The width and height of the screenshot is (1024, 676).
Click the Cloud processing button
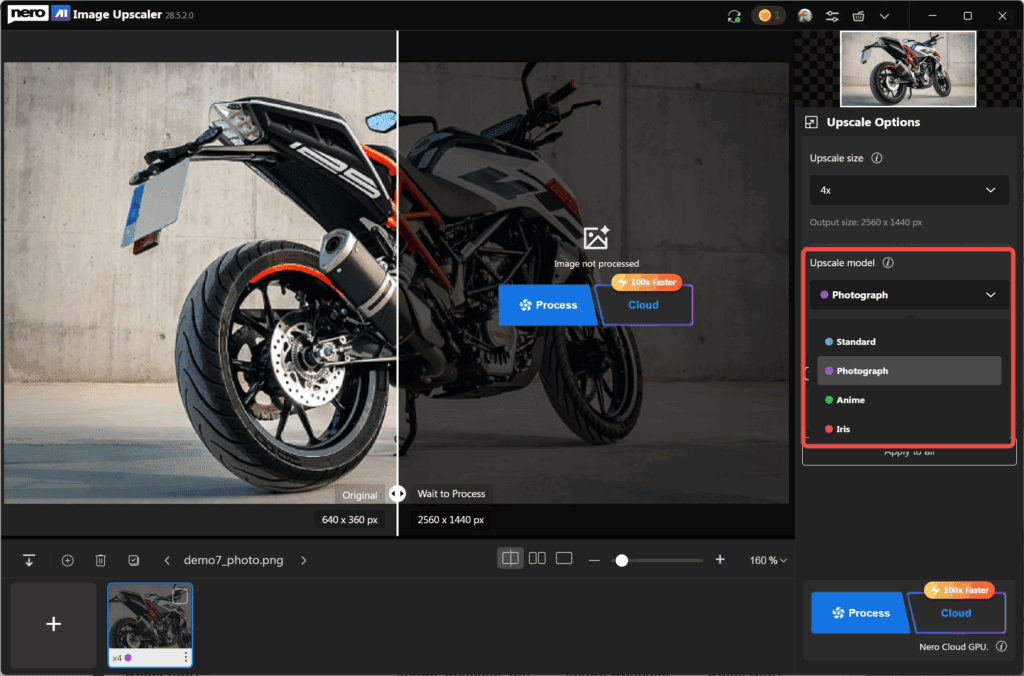[x=955, y=613]
